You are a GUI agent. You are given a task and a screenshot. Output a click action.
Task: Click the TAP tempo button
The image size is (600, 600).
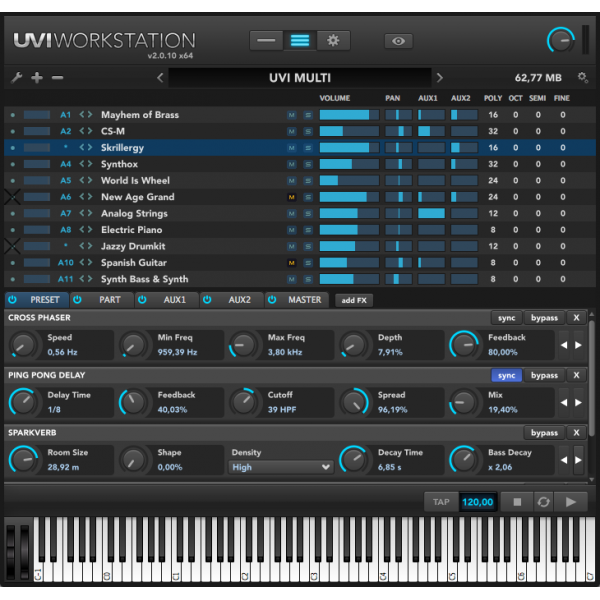point(441,502)
